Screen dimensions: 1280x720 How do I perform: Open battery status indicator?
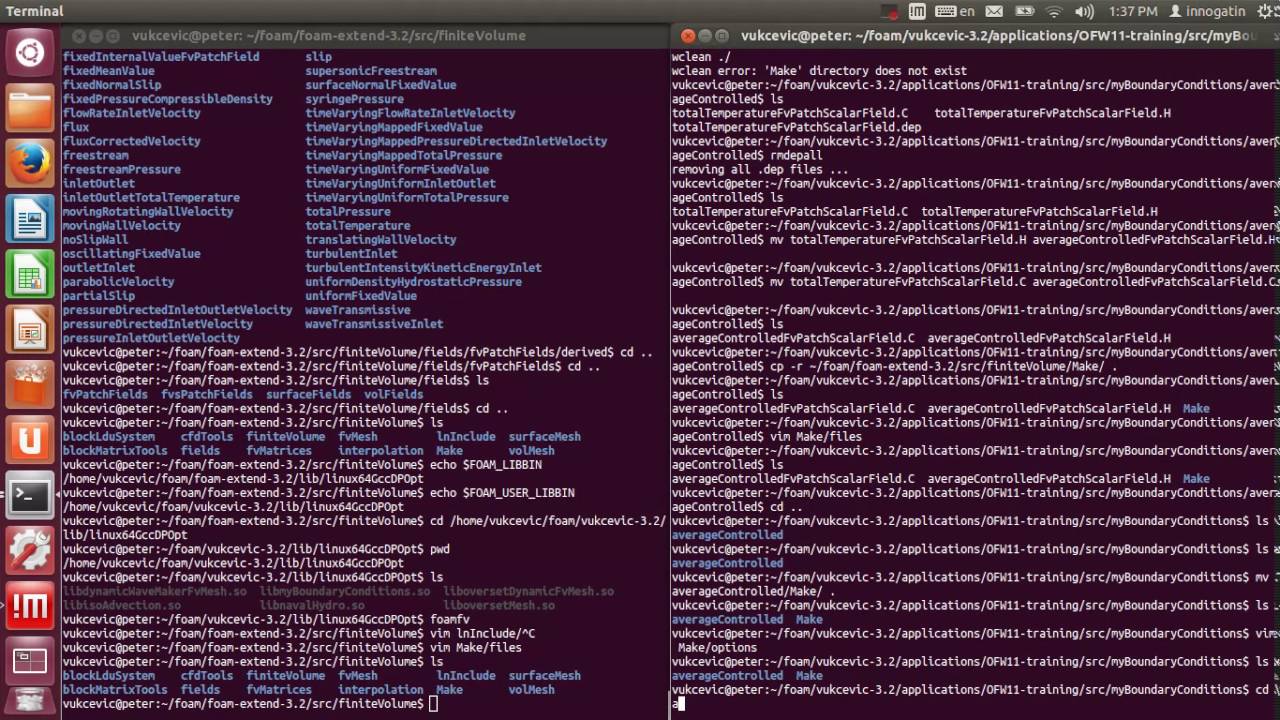tap(1025, 12)
